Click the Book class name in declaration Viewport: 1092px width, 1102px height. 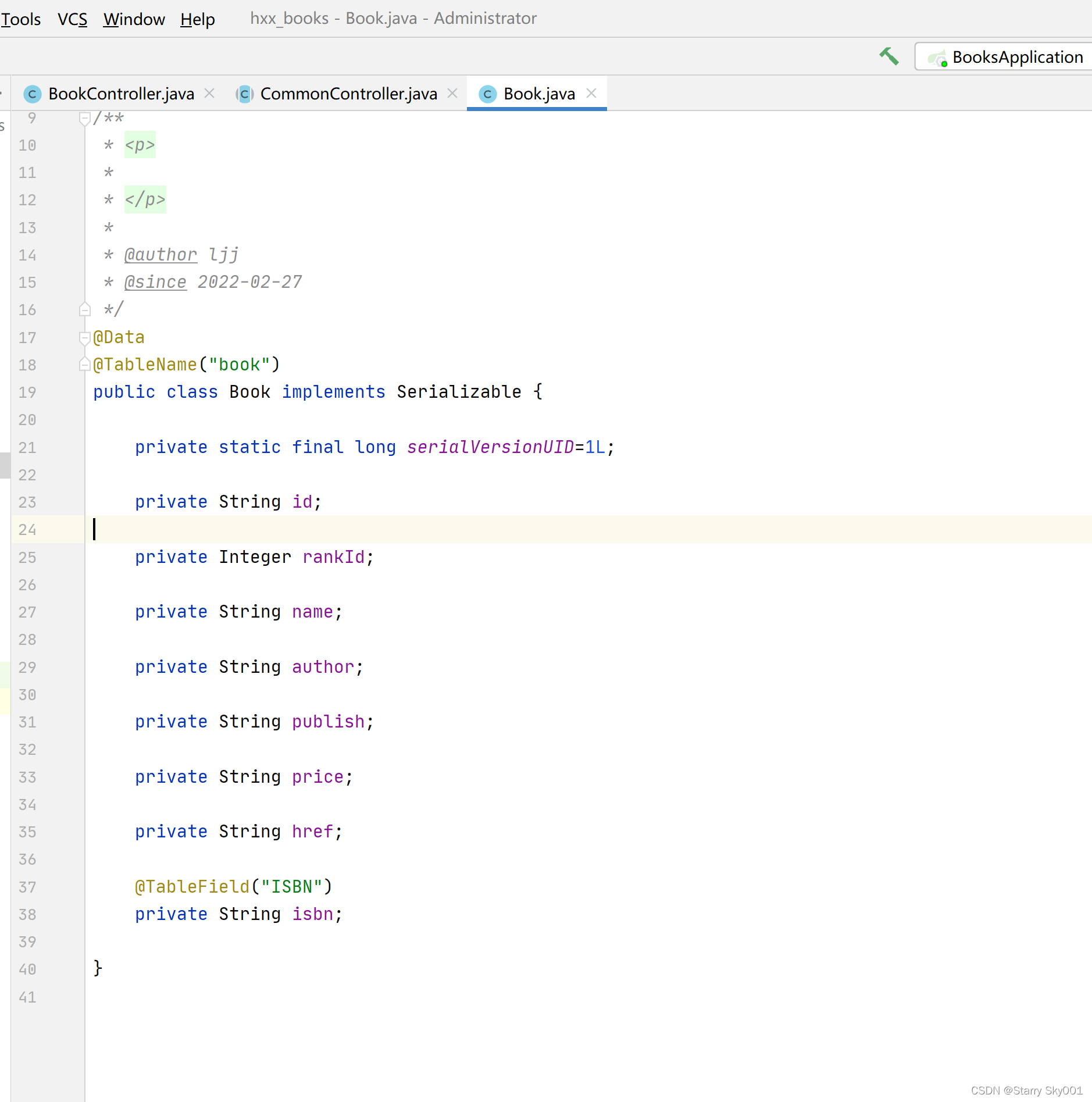[x=249, y=392]
